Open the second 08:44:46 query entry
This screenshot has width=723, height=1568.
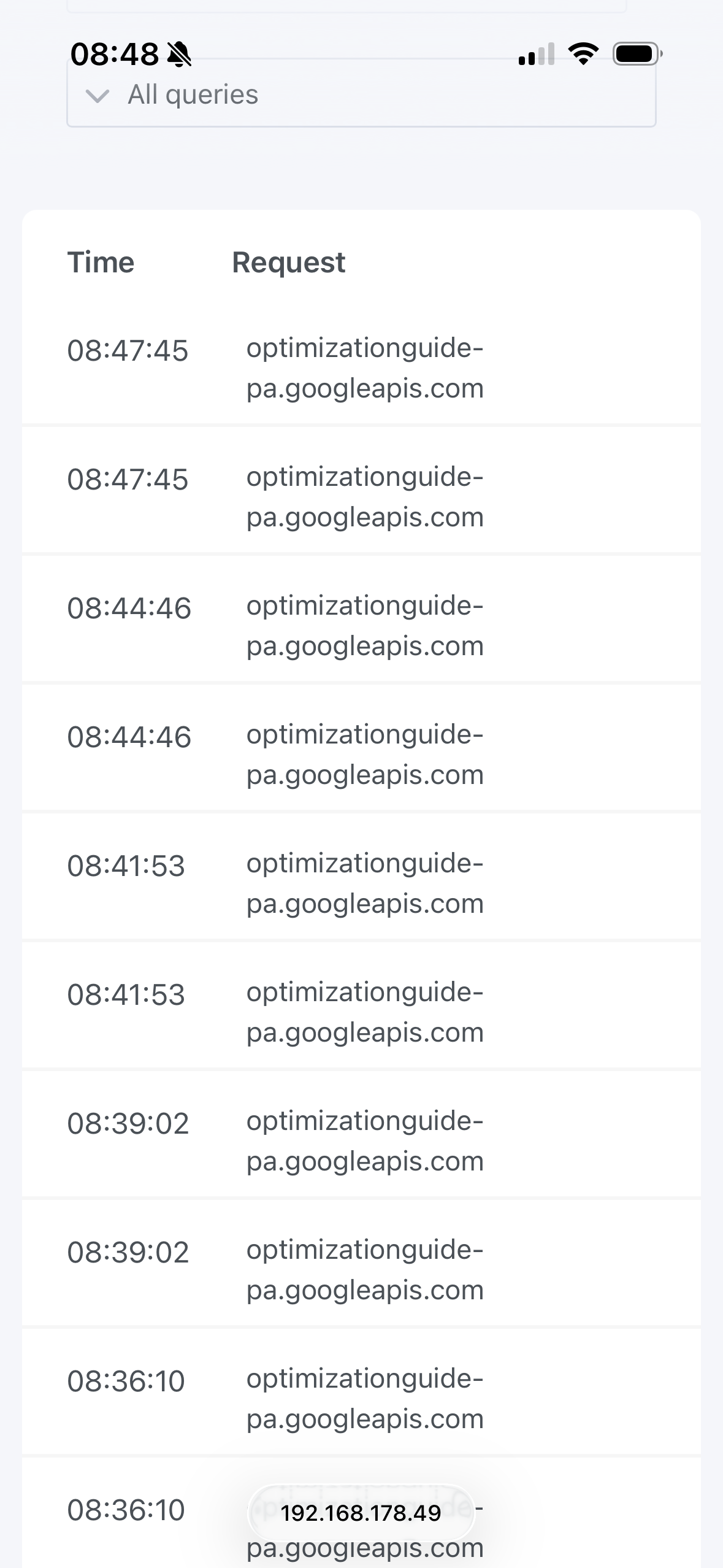pos(361,755)
